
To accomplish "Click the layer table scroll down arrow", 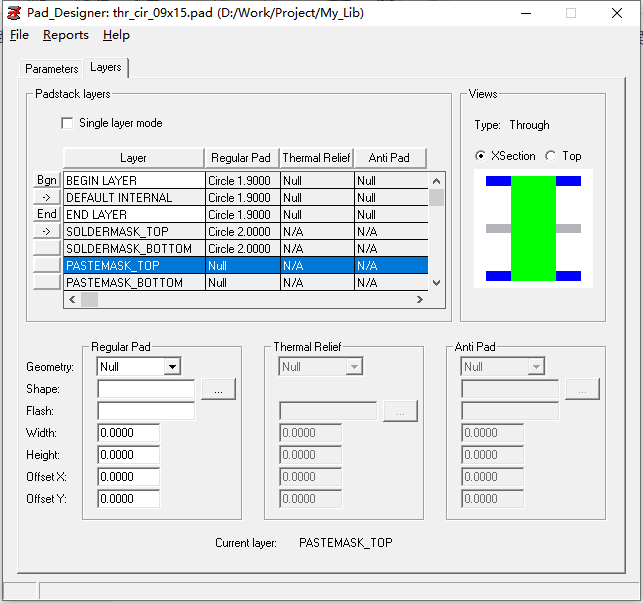I will pos(436,283).
